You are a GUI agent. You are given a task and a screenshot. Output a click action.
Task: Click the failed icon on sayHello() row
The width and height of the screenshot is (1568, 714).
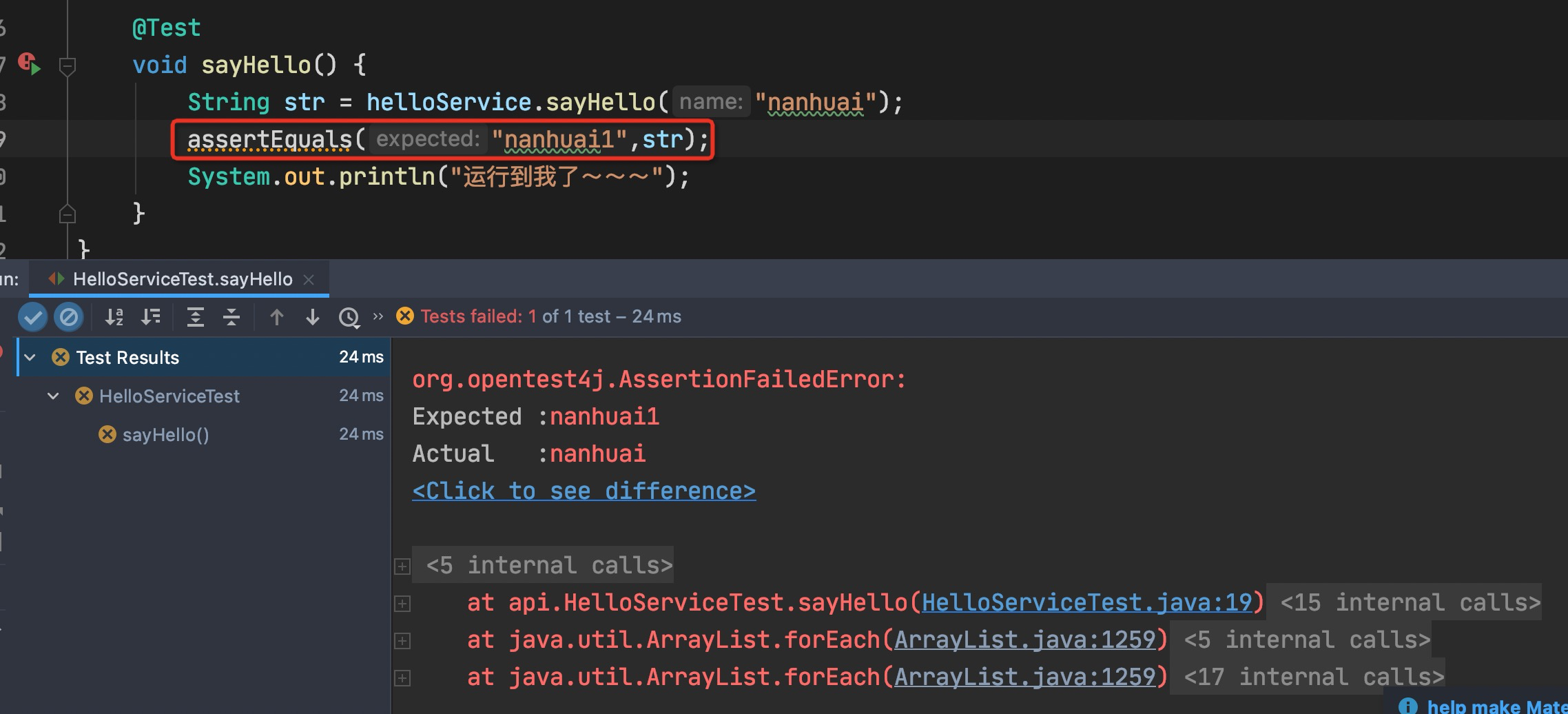[x=107, y=434]
